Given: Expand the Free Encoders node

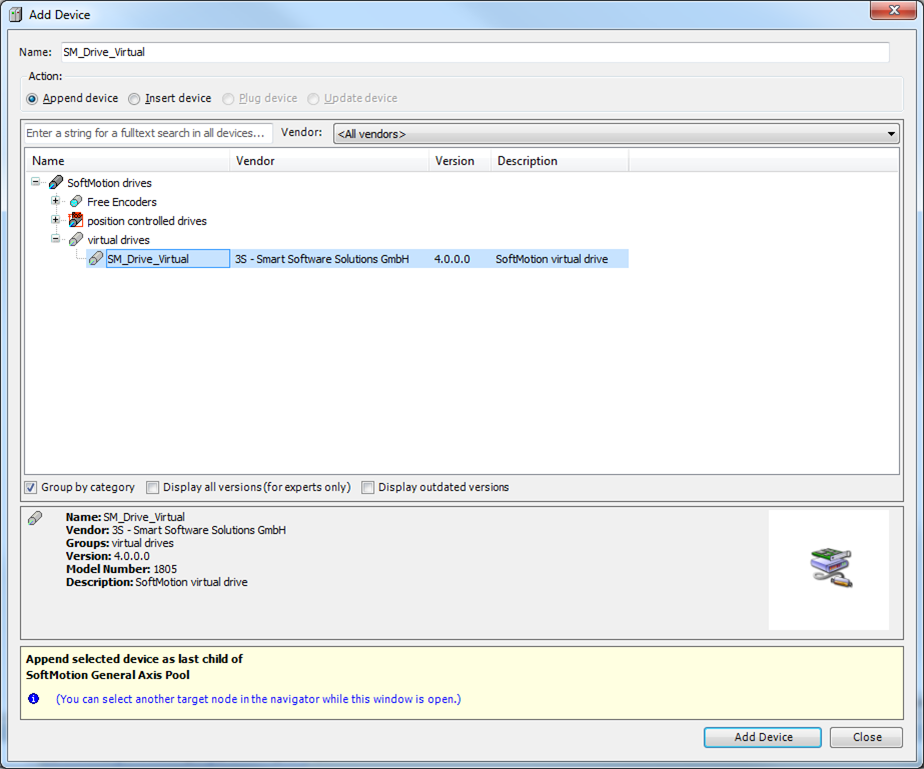Looking at the screenshot, I should 55,201.
